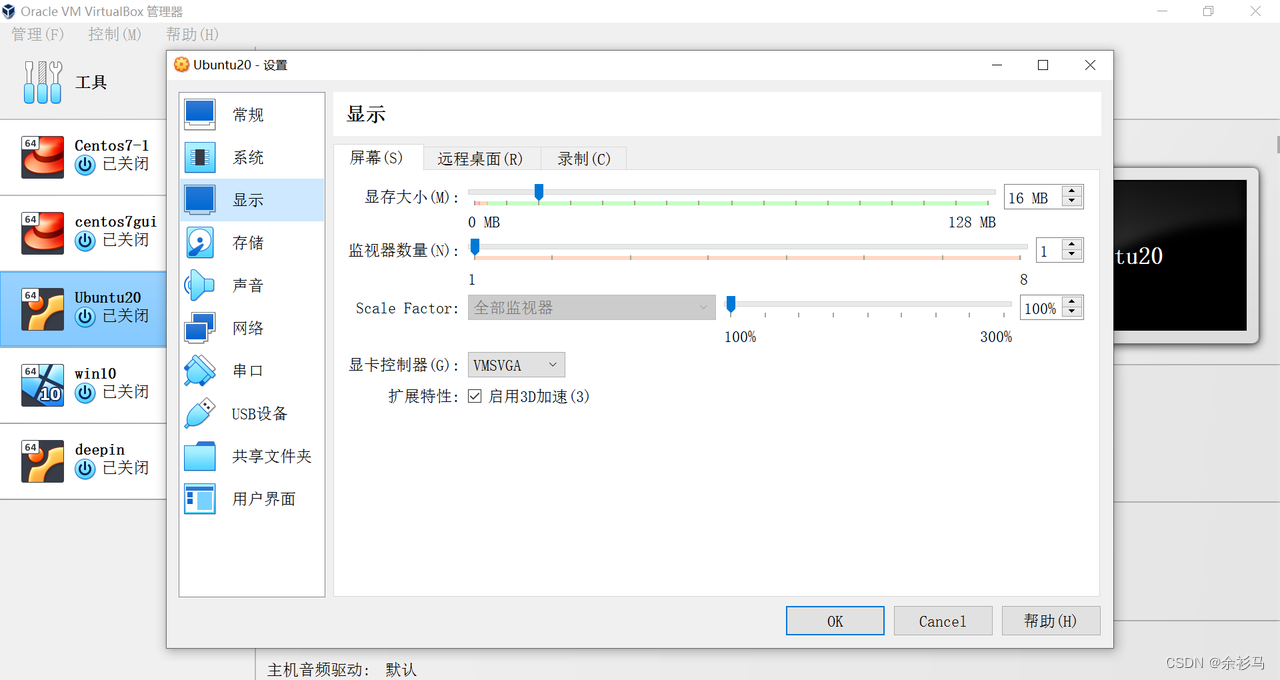Screen dimensions: 1280x680
Task: Decrease Scale Factor with the down stepper arrow
Action: [1072, 314]
